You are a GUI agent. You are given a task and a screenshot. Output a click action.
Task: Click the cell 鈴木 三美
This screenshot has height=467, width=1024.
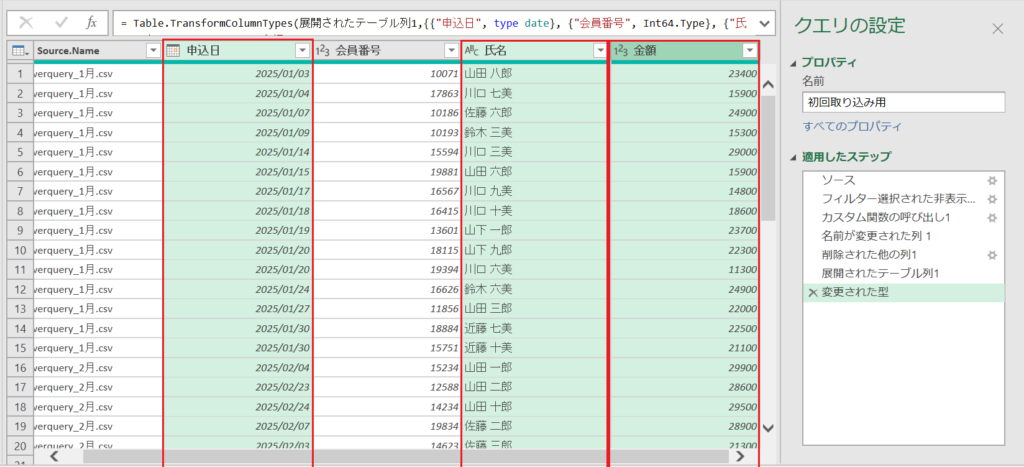534,133
